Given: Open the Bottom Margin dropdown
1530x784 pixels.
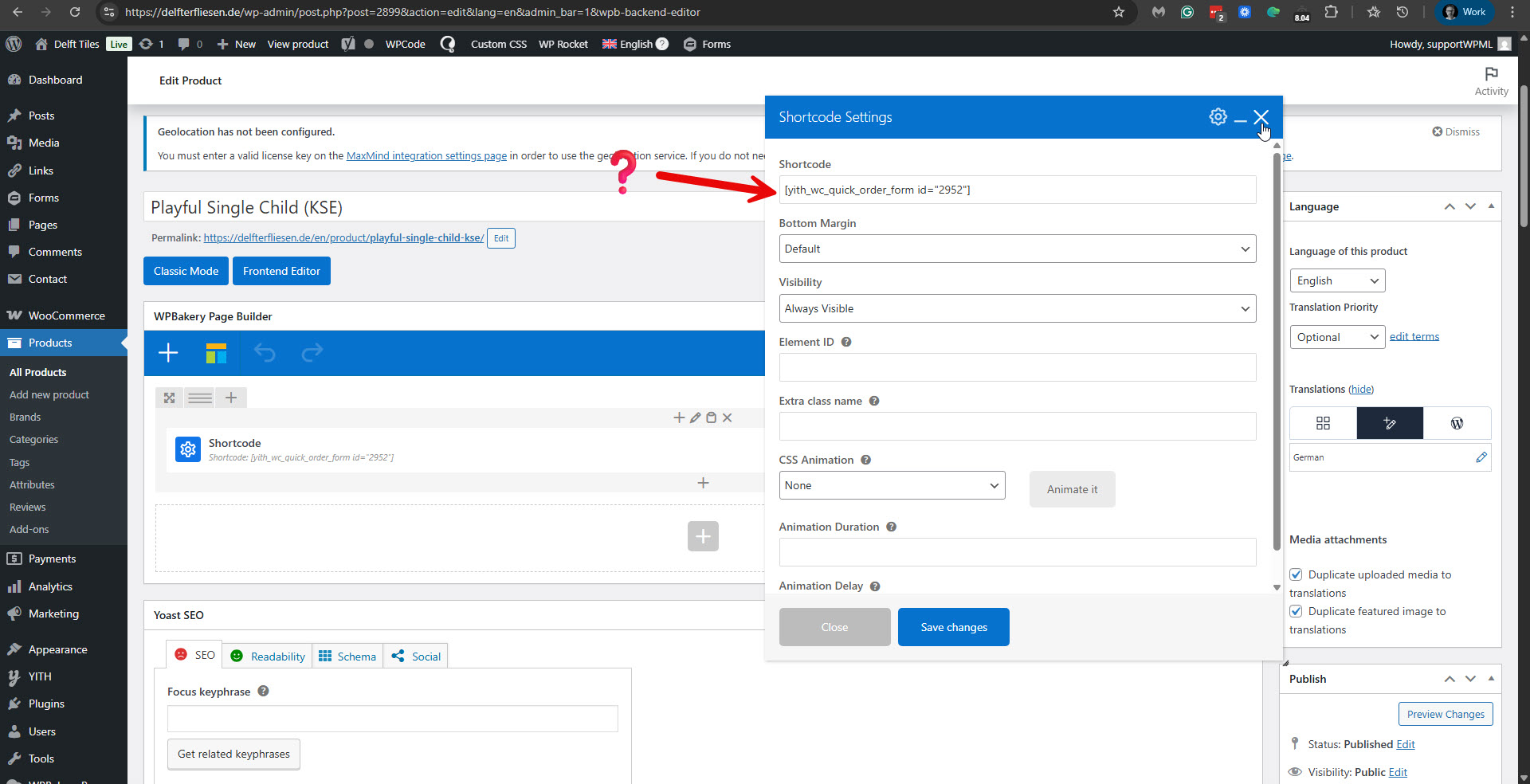Looking at the screenshot, I should 1017,249.
